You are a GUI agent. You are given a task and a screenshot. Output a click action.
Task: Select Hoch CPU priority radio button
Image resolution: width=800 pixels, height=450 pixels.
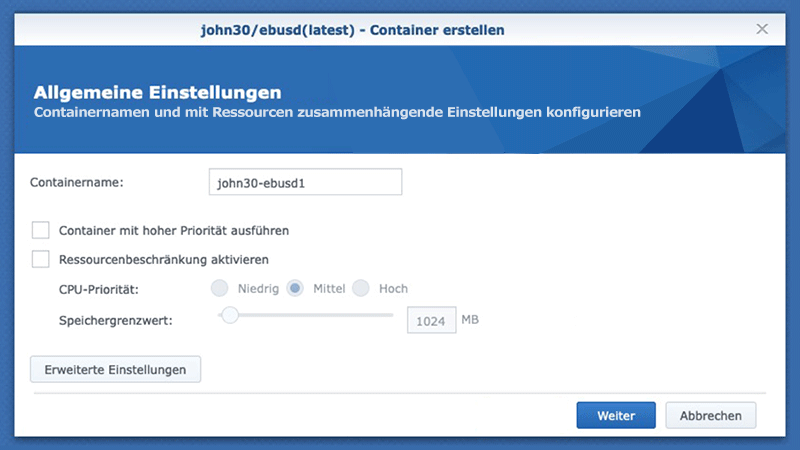361,289
